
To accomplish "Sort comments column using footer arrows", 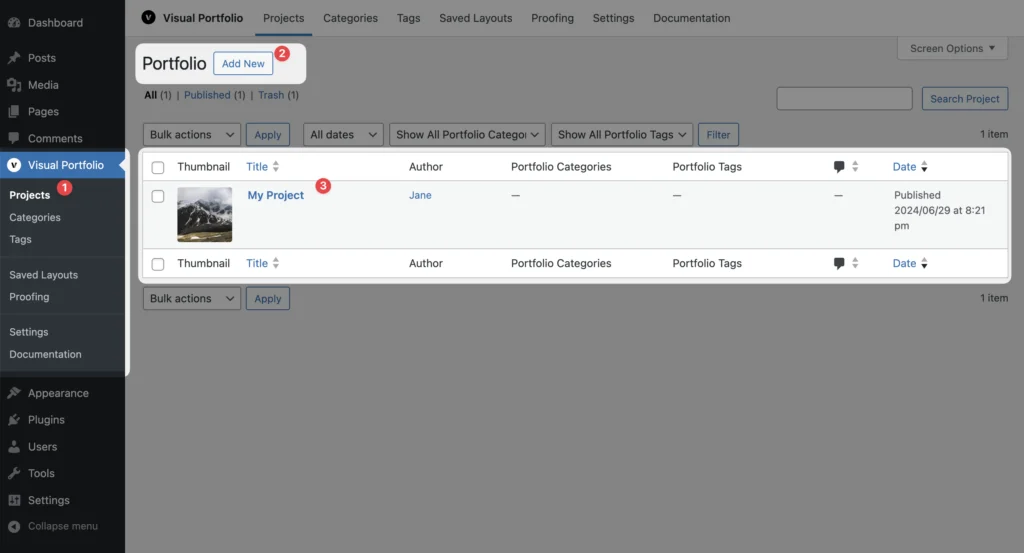I will pos(855,263).
